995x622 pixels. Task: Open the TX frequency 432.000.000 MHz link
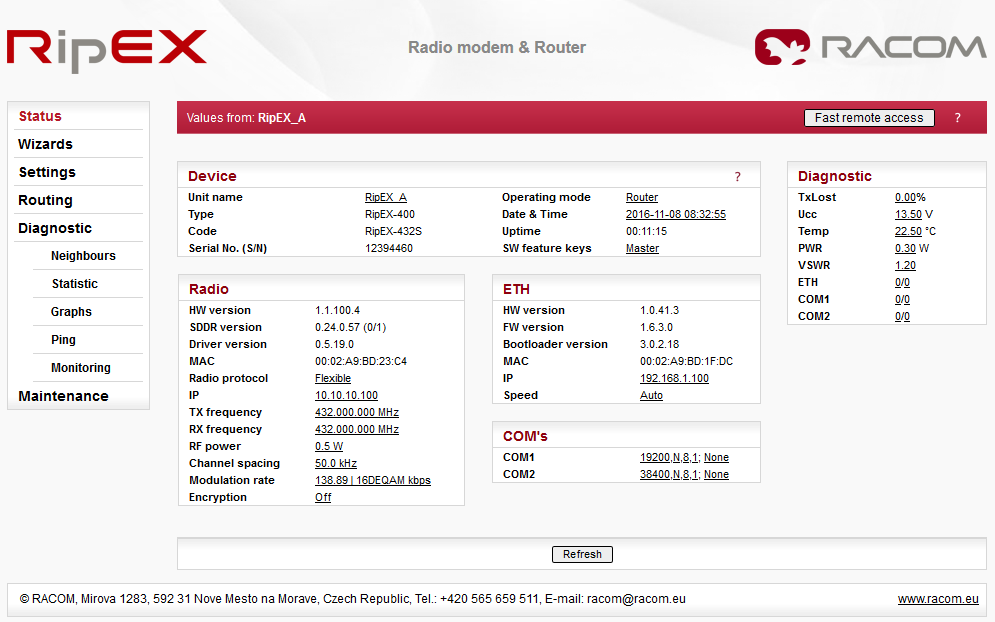coord(357,413)
